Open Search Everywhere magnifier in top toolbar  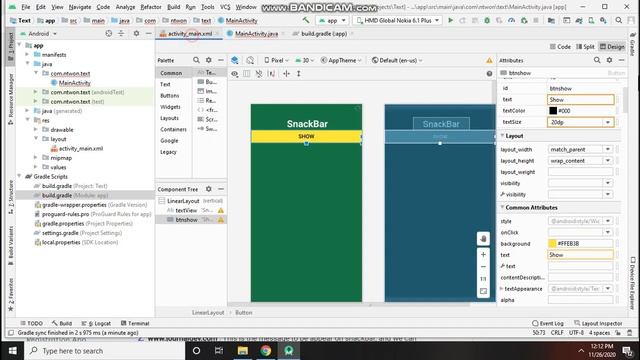(x=619, y=20)
